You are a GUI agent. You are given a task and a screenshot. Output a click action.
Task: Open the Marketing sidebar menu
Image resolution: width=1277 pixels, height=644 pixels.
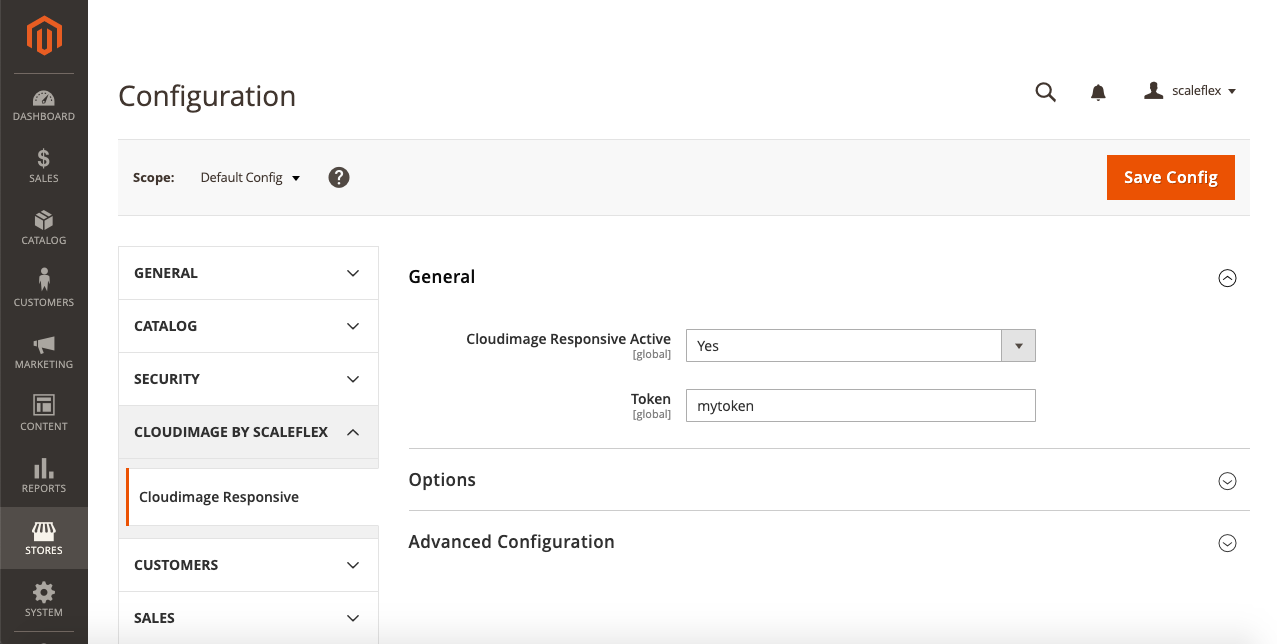[44, 352]
